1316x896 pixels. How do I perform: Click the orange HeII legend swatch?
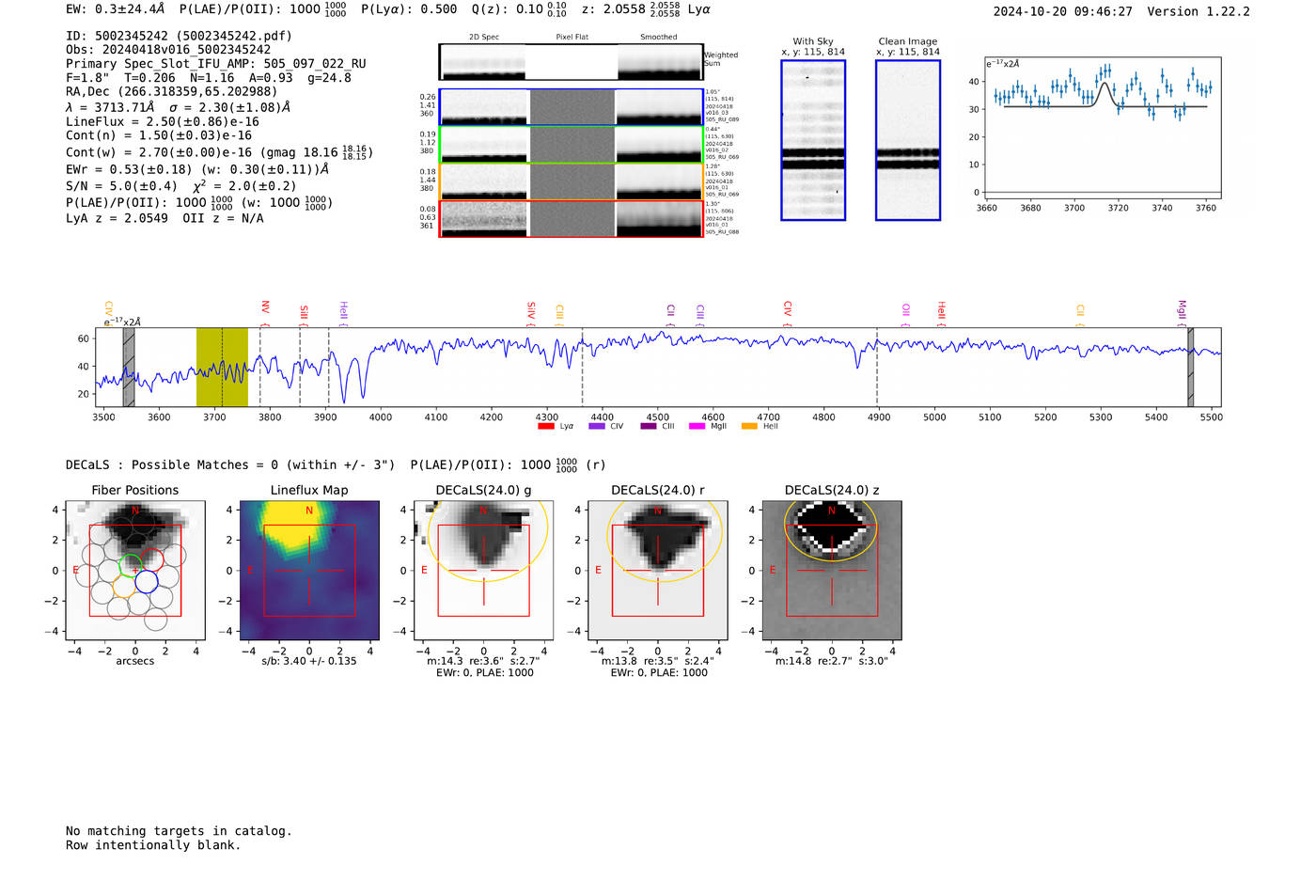749,426
